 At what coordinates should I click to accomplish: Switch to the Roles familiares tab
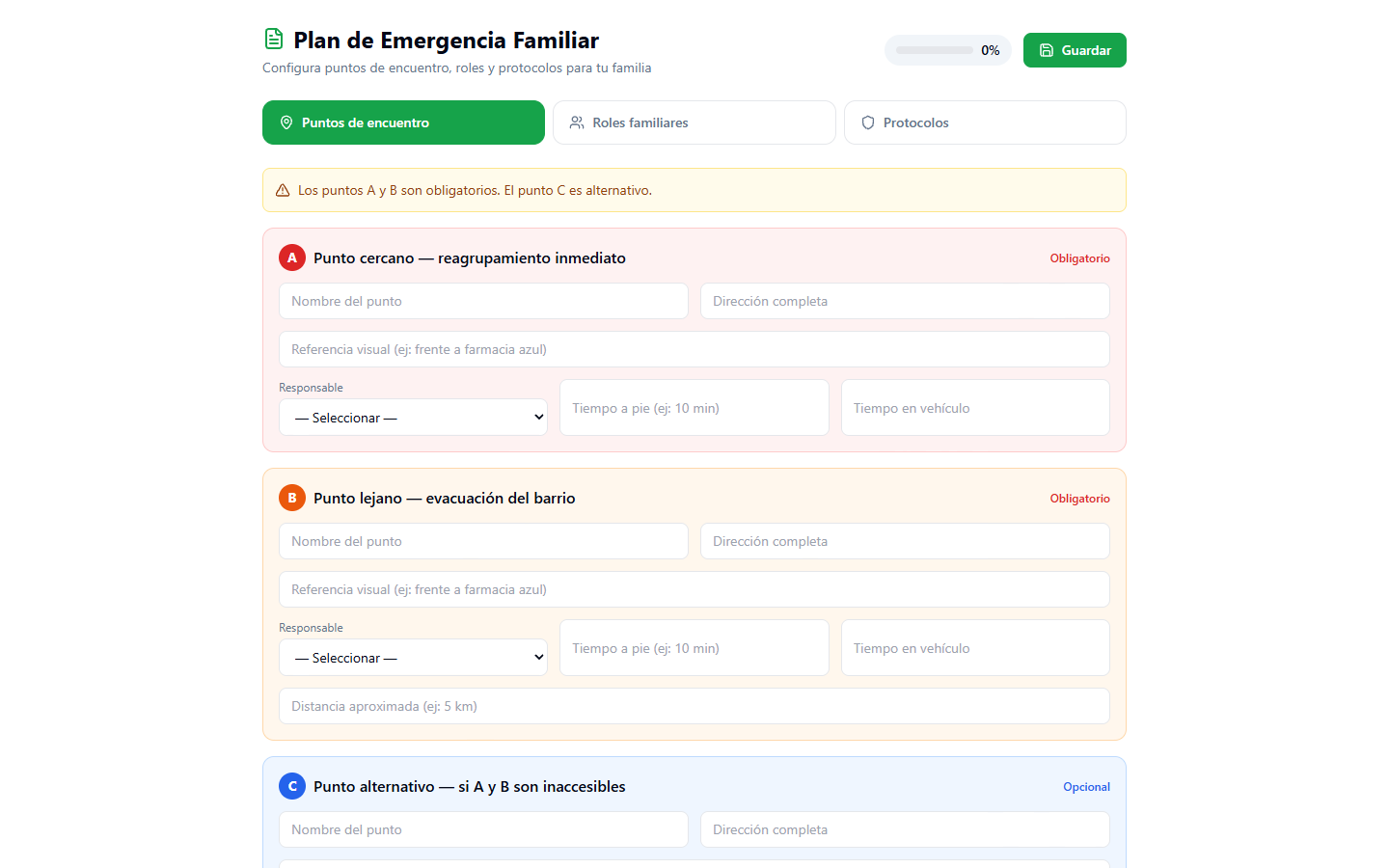click(694, 122)
